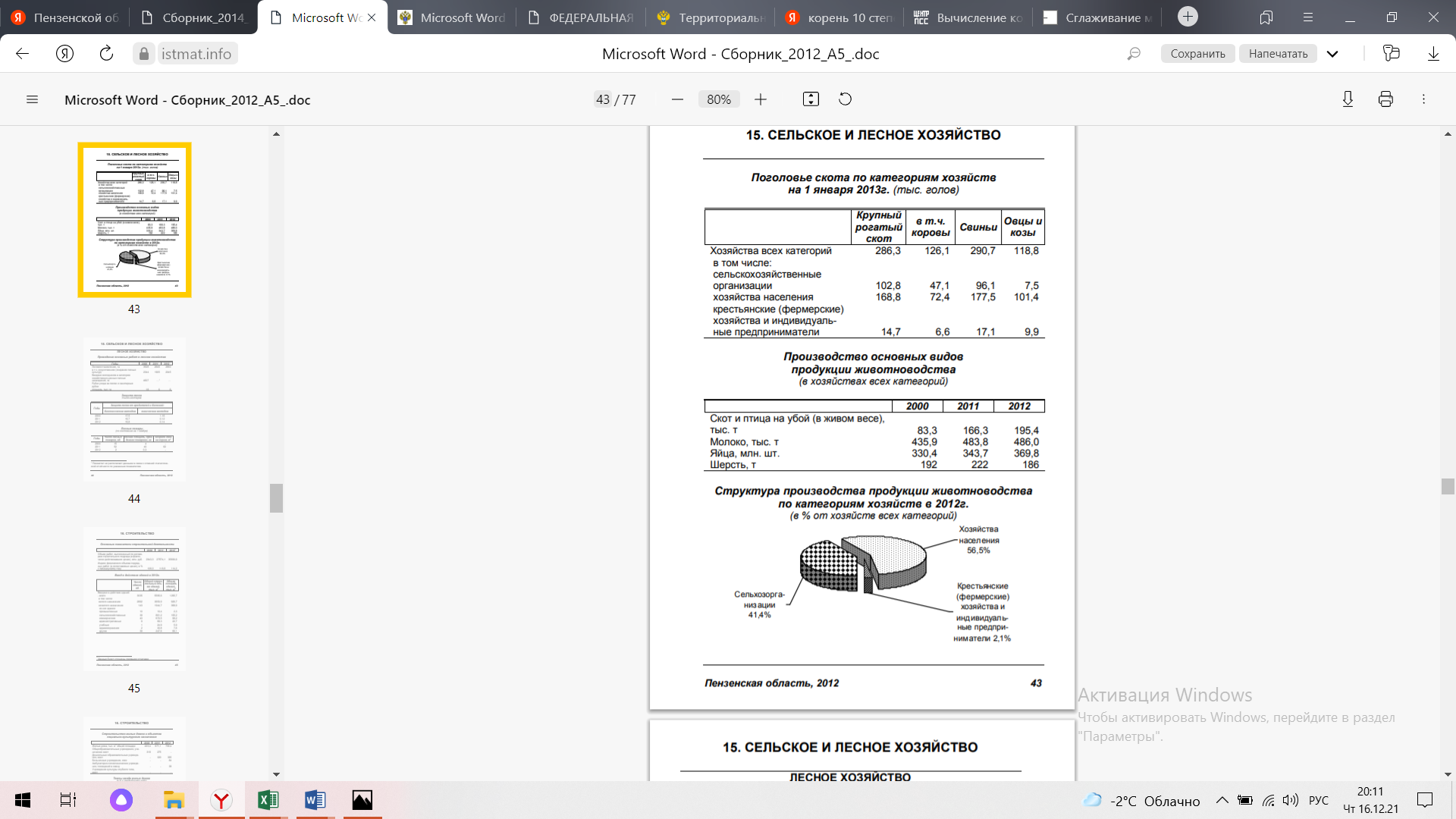Open Word from the taskbar
1456x819 pixels.
coord(315,800)
